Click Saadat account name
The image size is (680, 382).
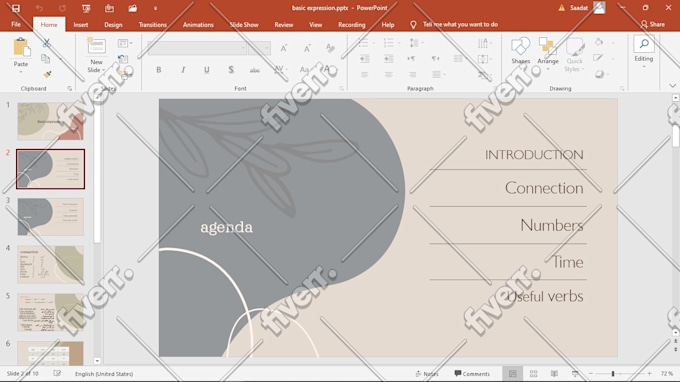pyautogui.click(x=579, y=8)
